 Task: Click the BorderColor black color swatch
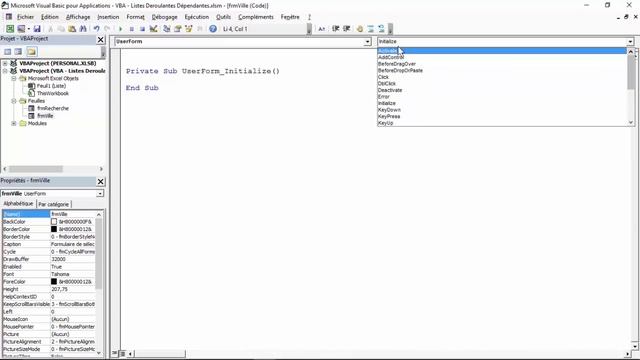tap(54, 229)
